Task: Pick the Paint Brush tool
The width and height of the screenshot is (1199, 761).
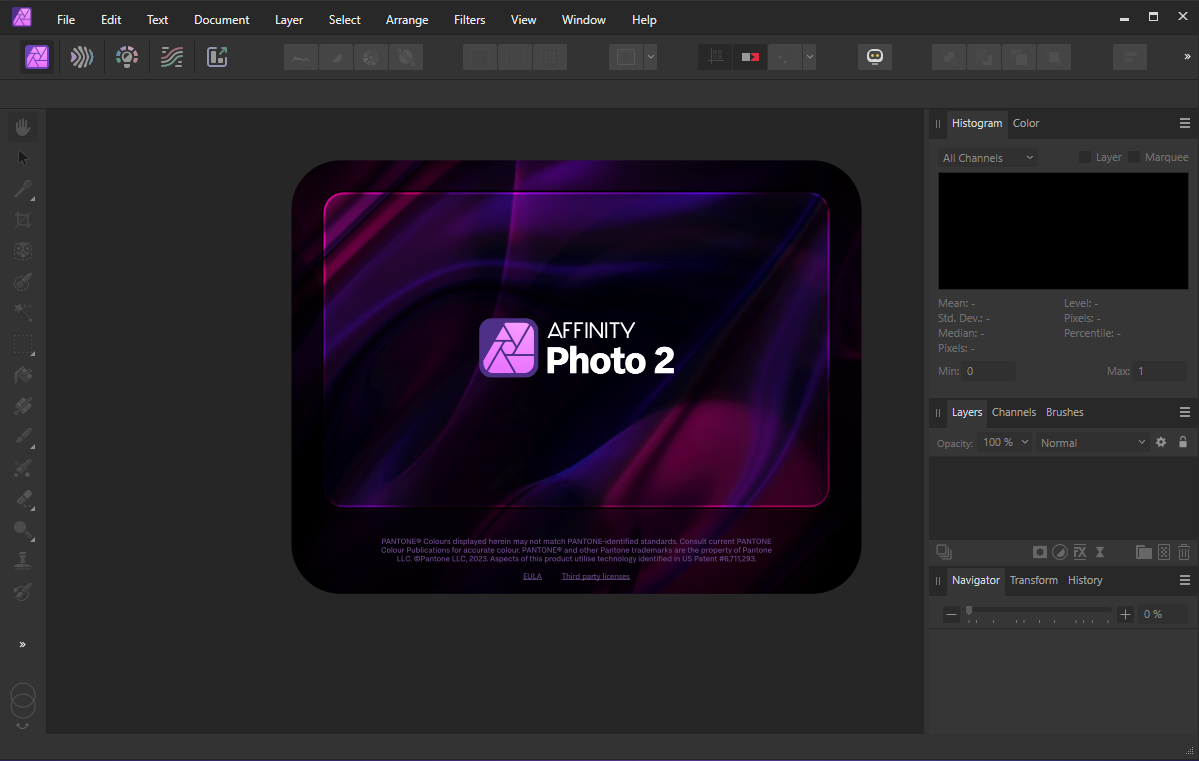Action: (23, 437)
